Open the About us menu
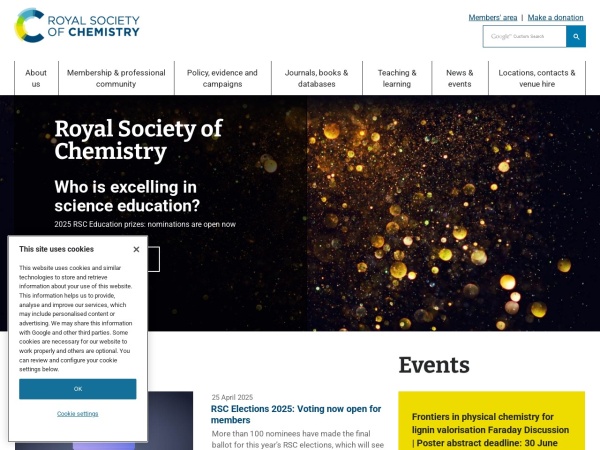This screenshot has width=600, height=450. 36,78
